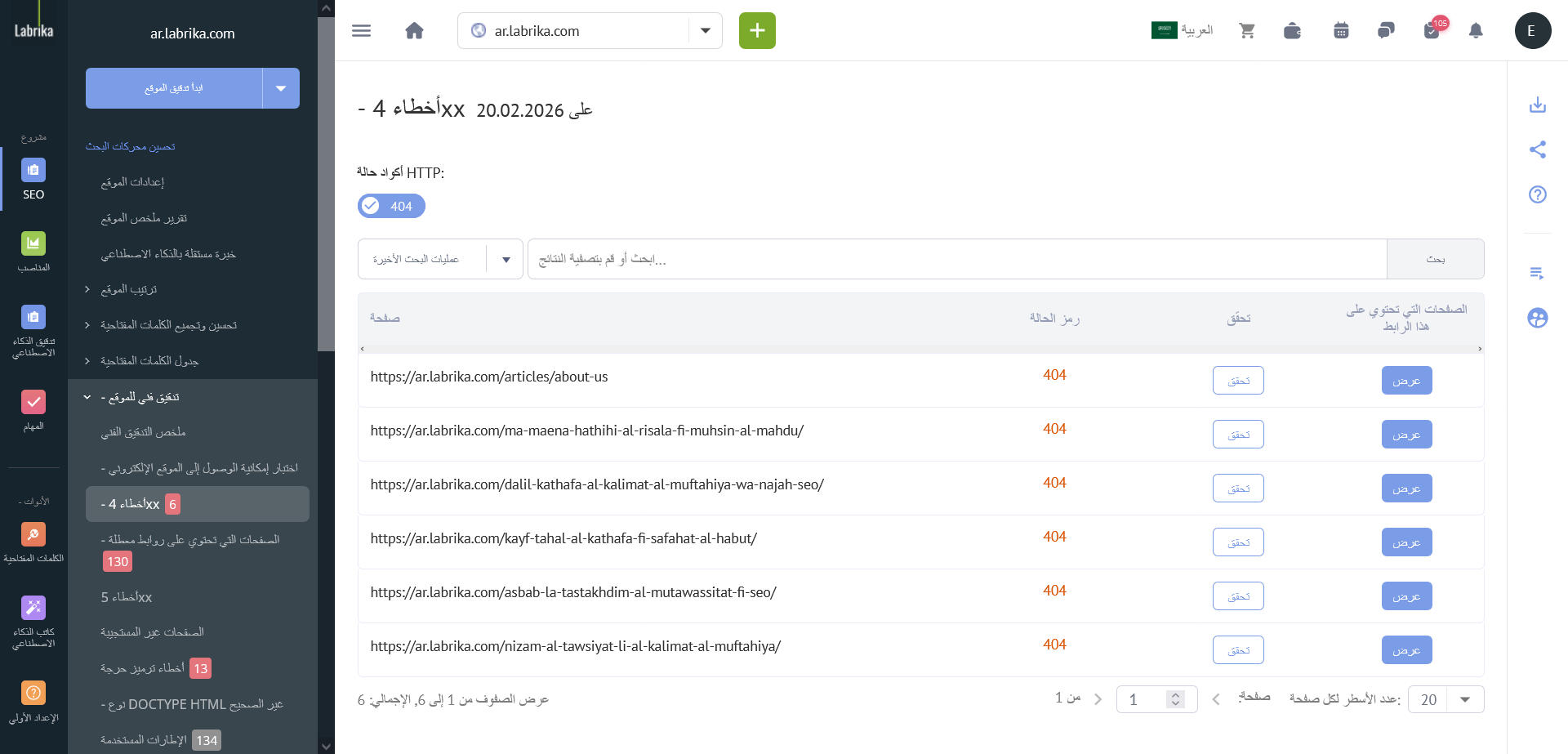Open the المناصب sidebar section
The height and width of the screenshot is (754, 1568).
coord(33,252)
